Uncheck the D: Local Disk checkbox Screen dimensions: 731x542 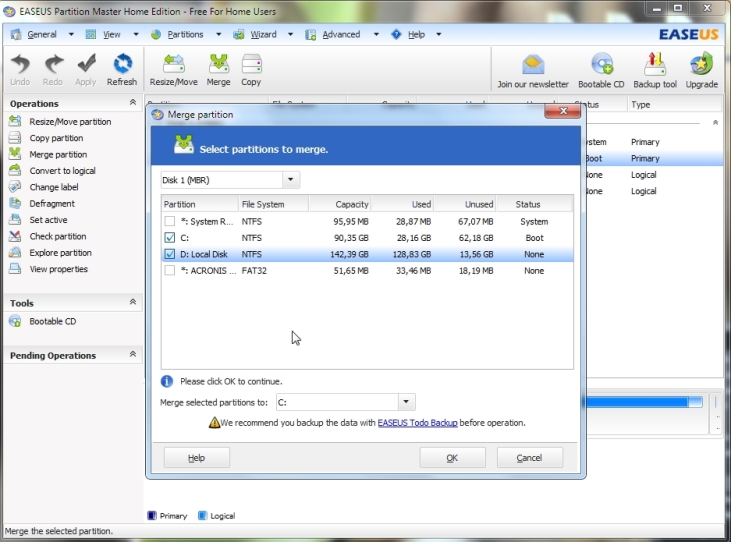tap(170, 254)
